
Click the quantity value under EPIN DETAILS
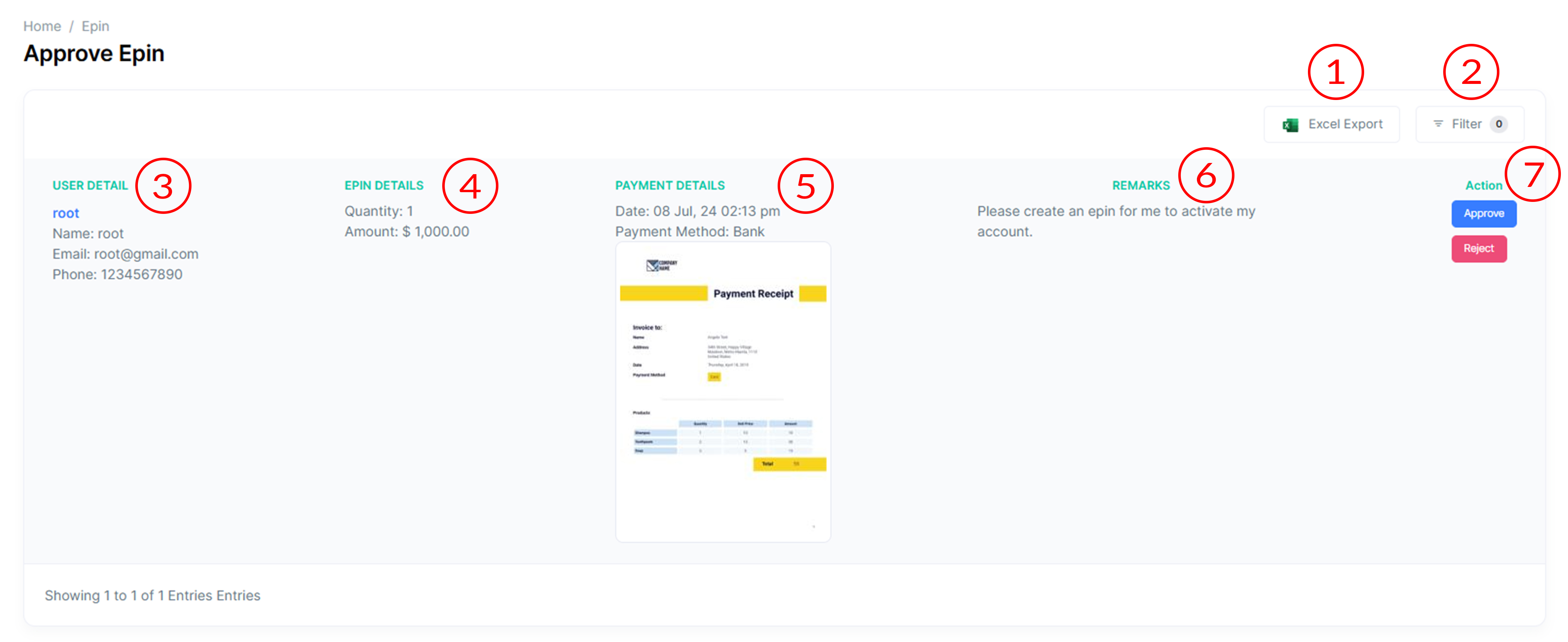pyautogui.click(x=378, y=211)
